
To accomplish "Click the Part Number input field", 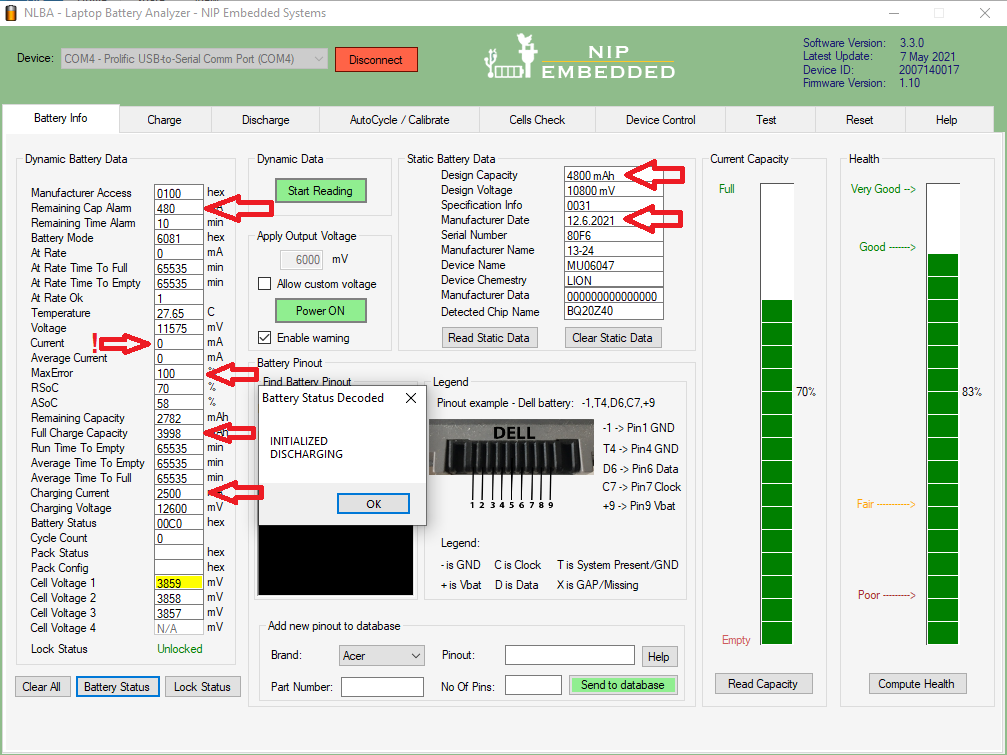I will (382, 687).
